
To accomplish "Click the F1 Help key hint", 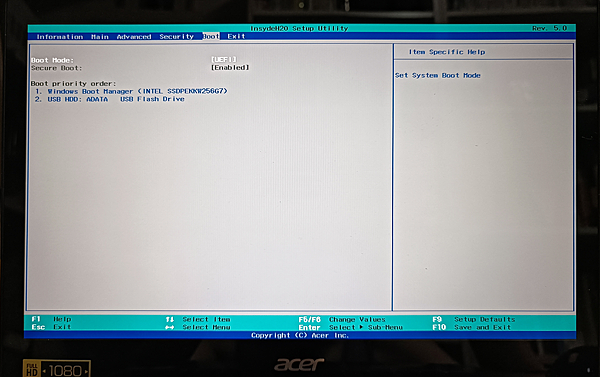I will tap(52, 319).
